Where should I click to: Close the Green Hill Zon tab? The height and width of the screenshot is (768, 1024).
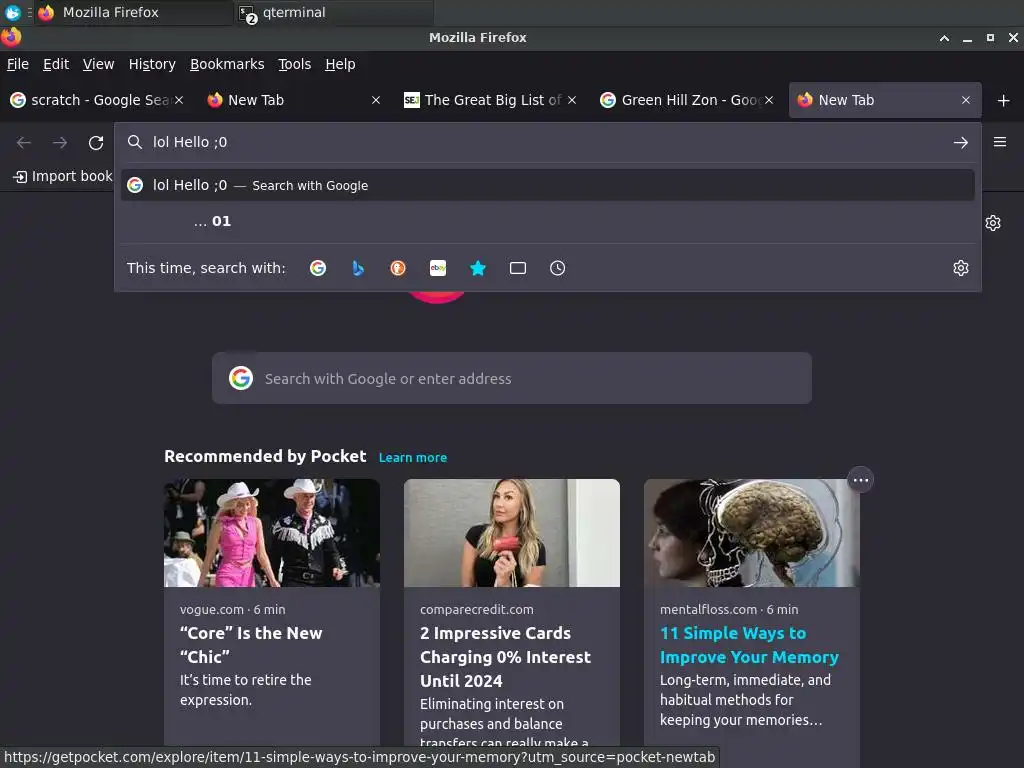pyautogui.click(x=769, y=100)
